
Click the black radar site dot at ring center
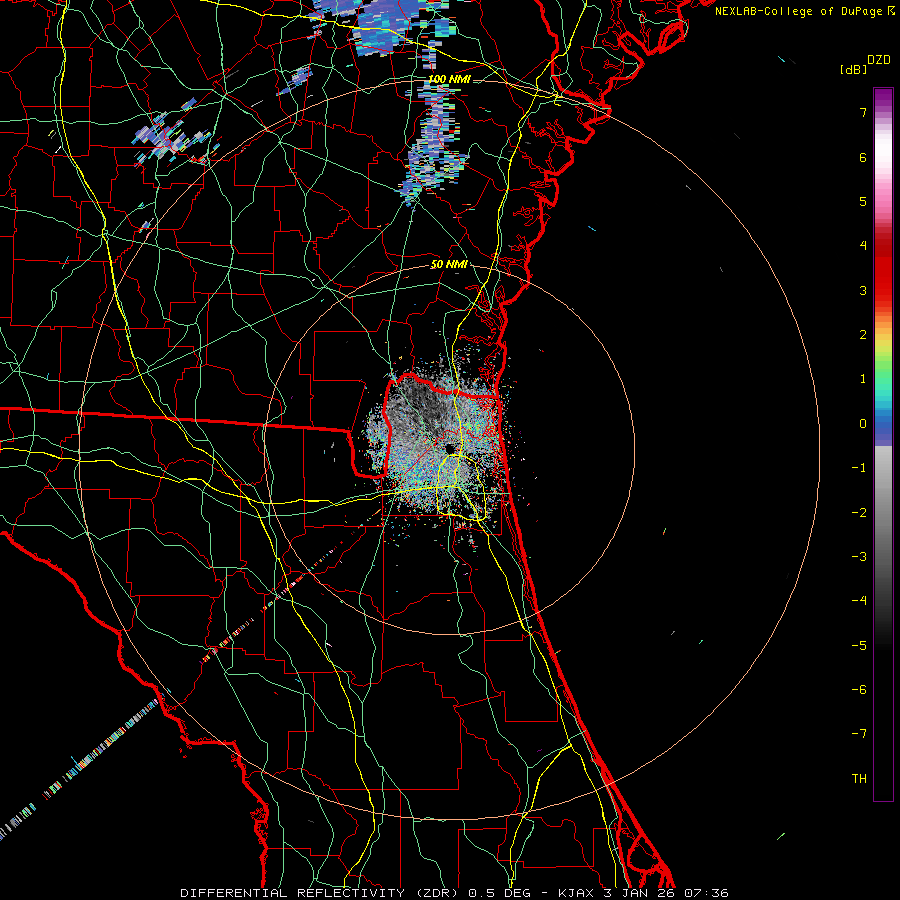tap(450, 449)
